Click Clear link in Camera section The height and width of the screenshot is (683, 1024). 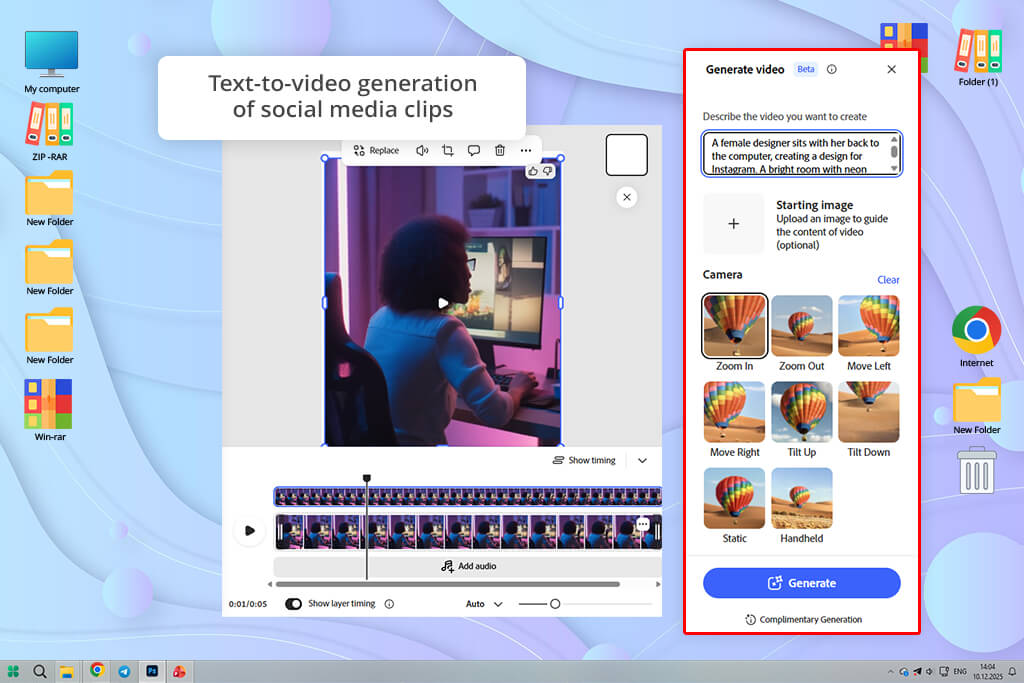tap(888, 279)
